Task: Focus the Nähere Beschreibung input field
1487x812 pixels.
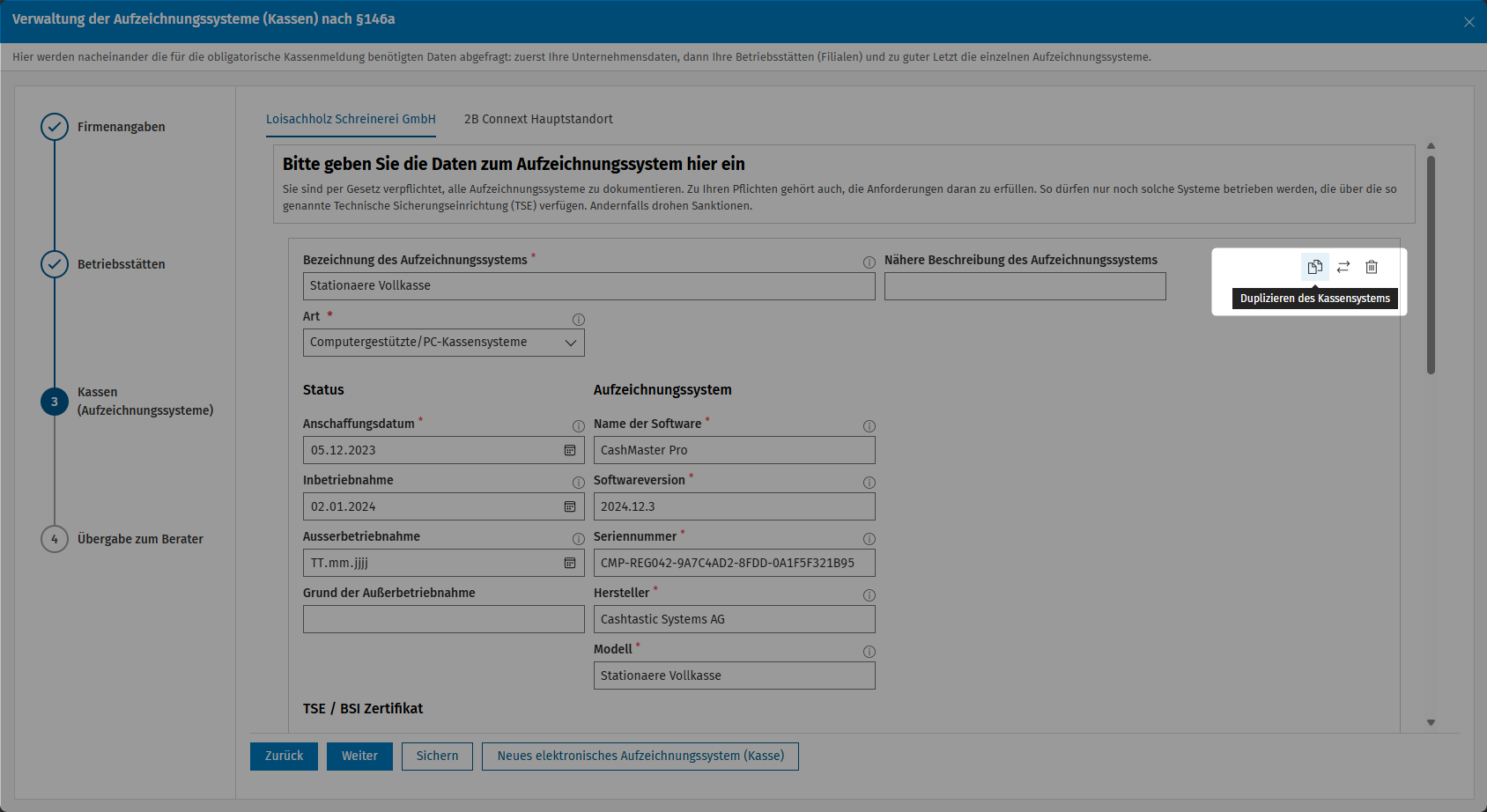Action: click(x=1025, y=286)
